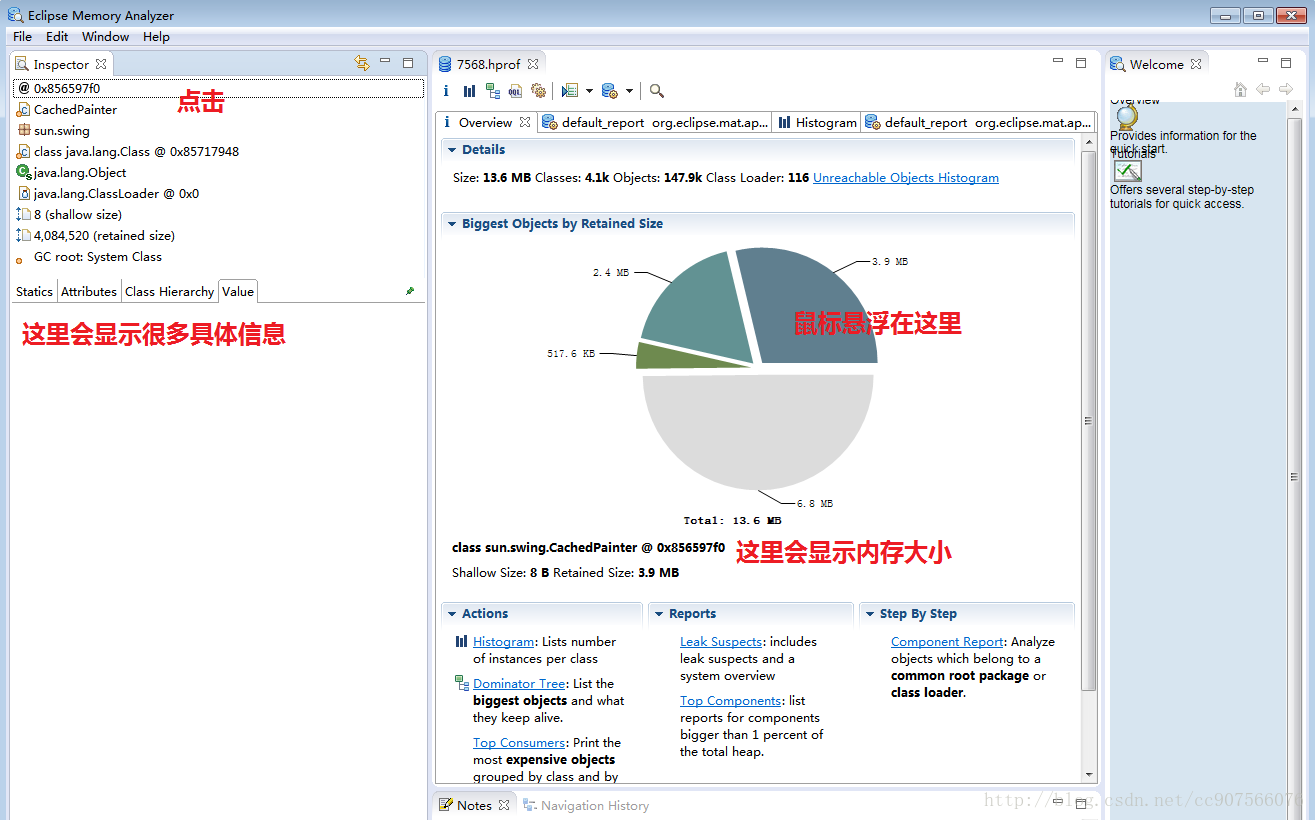Open the query browser dropdown arrow
The width and height of the screenshot is (1315, 820).
point(629,91)
